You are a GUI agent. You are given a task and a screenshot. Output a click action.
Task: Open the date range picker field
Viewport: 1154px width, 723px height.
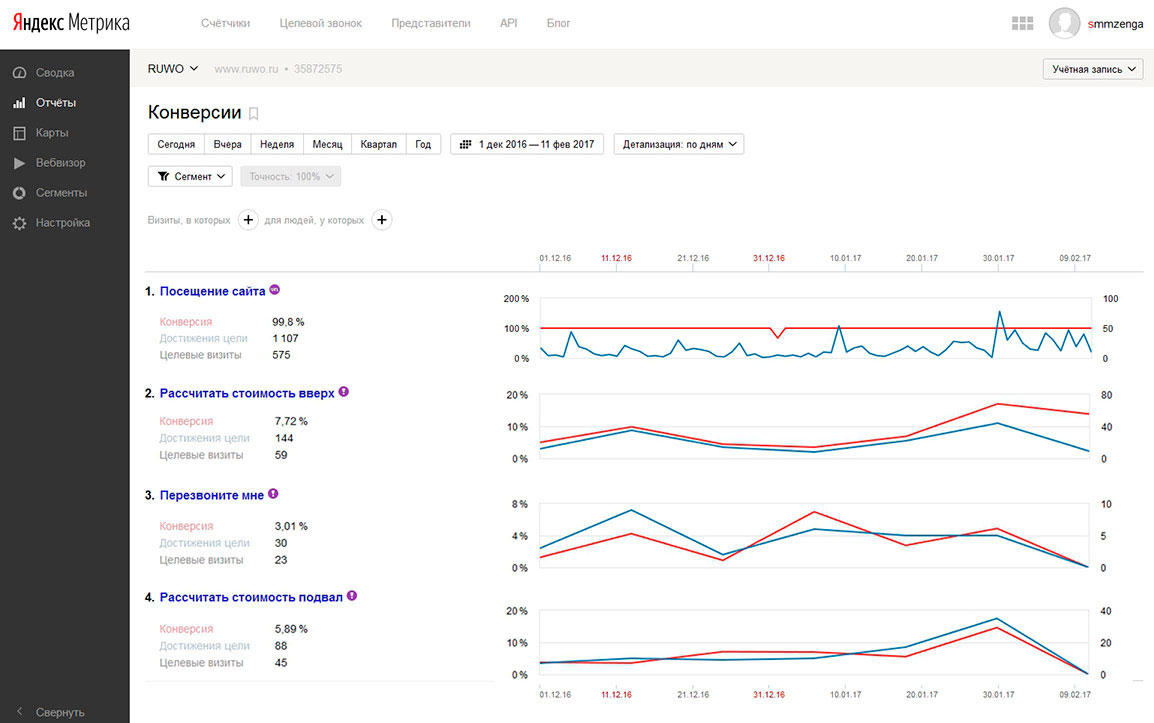click(x=527, y=144)
